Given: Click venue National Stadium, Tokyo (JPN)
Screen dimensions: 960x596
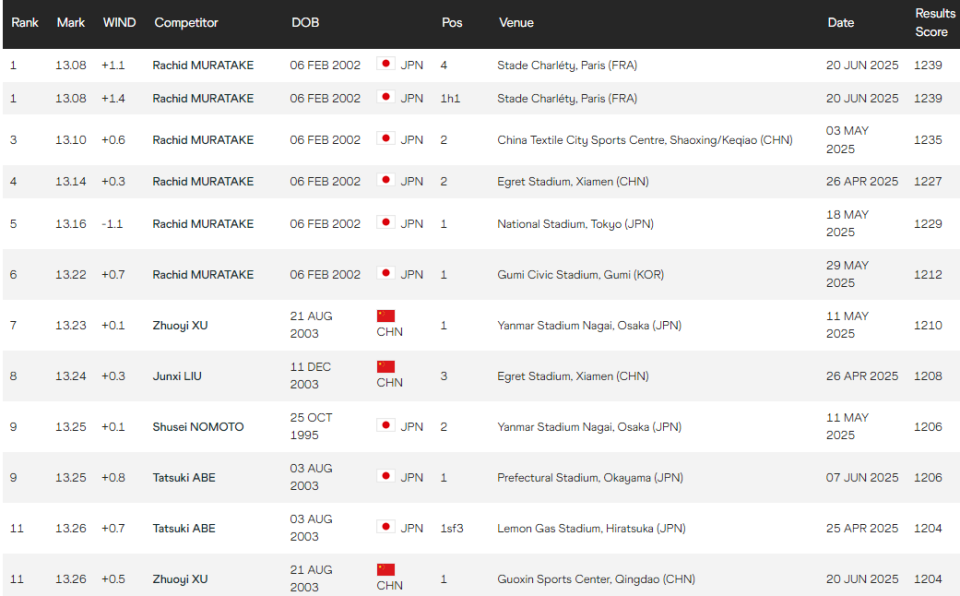Looking at the screenshot, I should click(576, 224).
